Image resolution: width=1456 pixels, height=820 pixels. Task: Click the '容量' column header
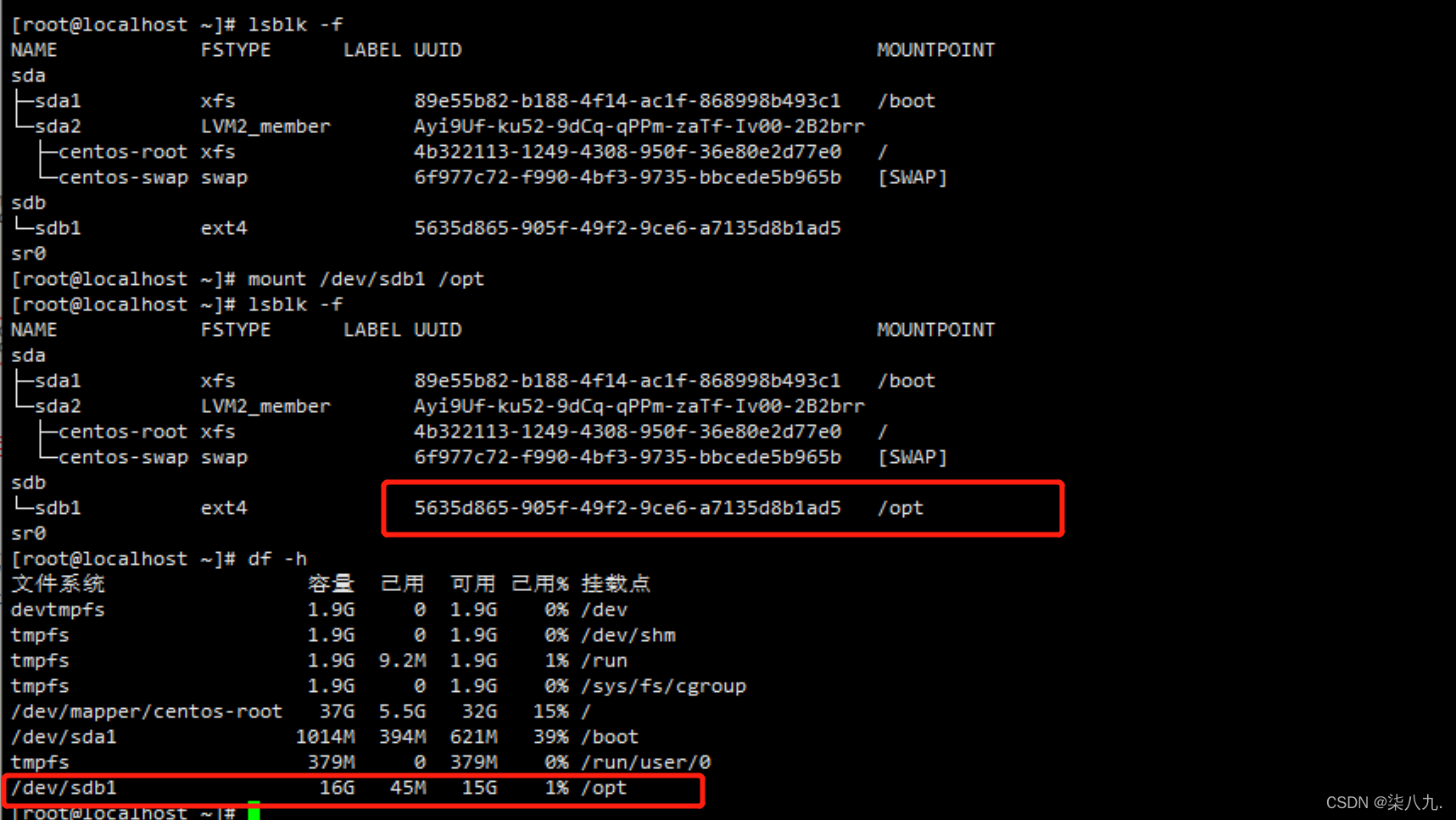[x=331, y=584]
